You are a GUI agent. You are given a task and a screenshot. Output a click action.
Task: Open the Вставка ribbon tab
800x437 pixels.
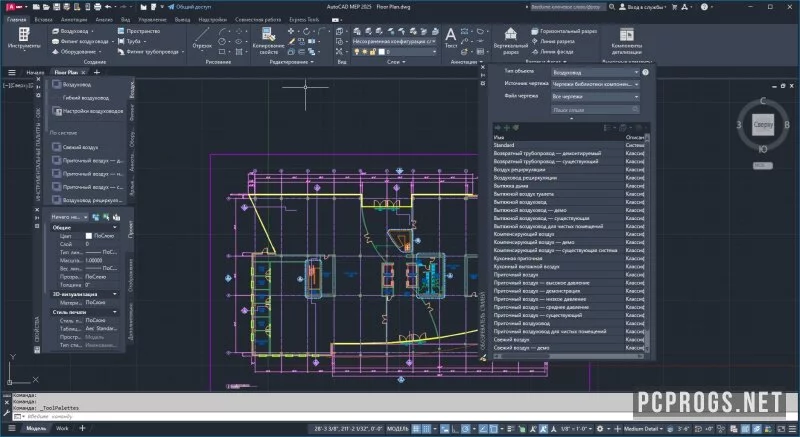(43, 19)
